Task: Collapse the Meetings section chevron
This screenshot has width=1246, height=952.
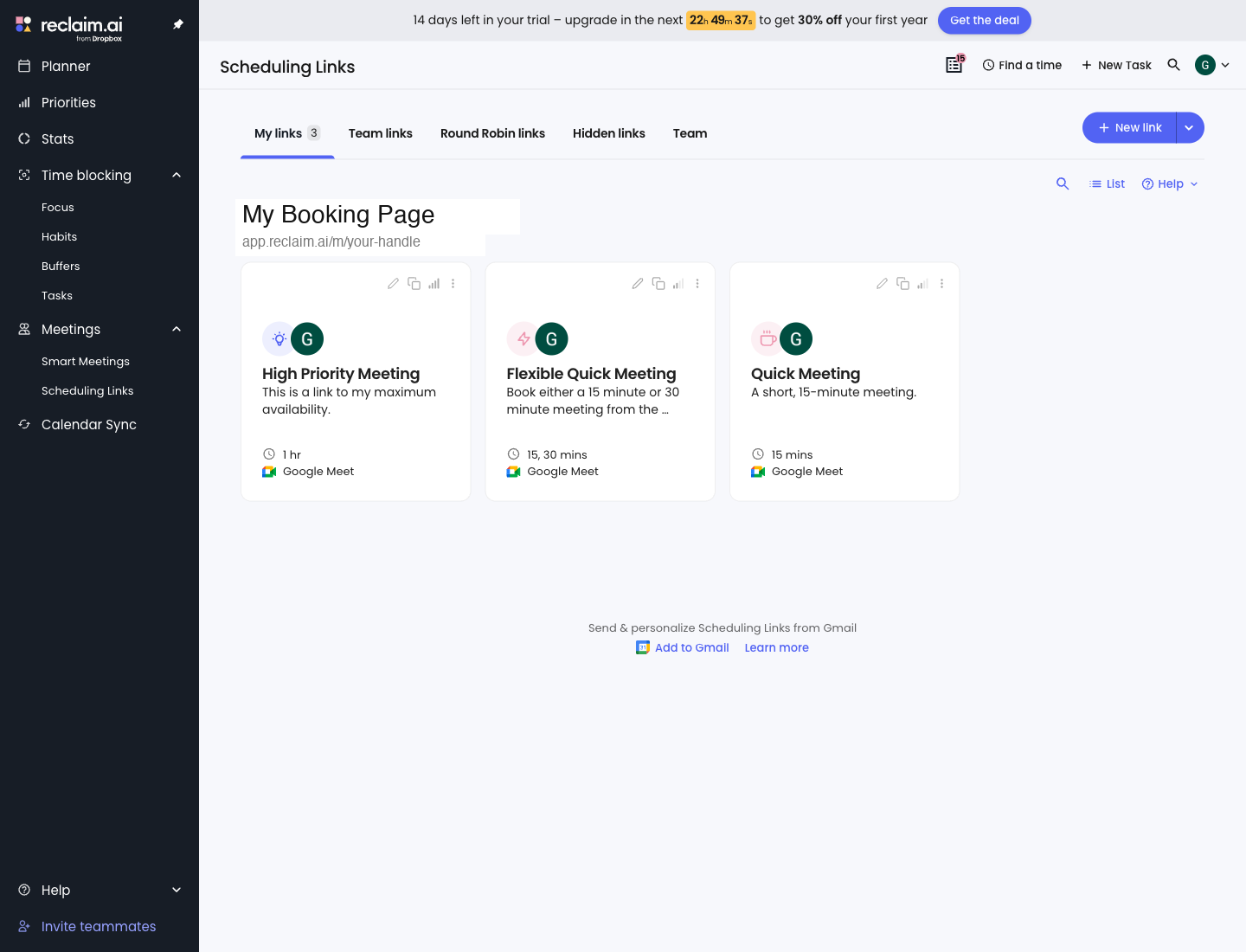Action: [177, 329]
